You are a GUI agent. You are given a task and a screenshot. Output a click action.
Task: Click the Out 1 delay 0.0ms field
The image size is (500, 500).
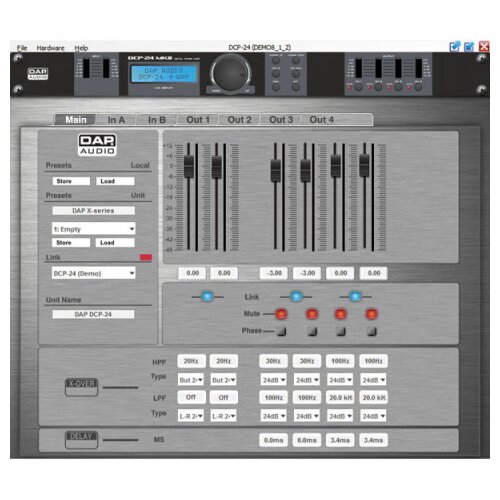[273, 440]
